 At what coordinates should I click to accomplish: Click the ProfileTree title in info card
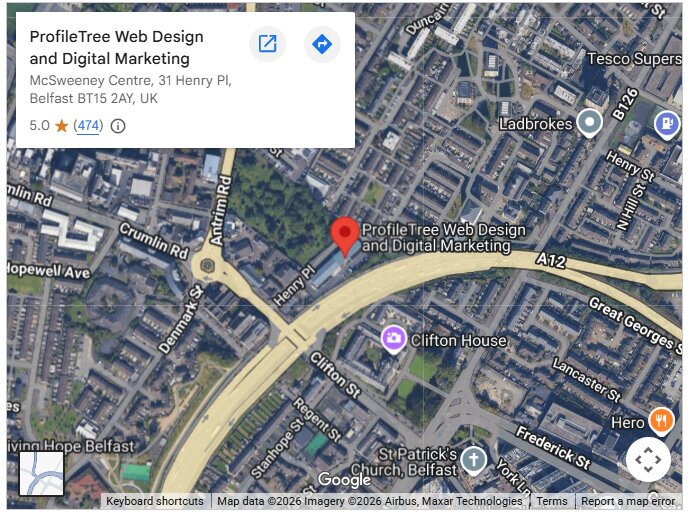pos(117,48)
